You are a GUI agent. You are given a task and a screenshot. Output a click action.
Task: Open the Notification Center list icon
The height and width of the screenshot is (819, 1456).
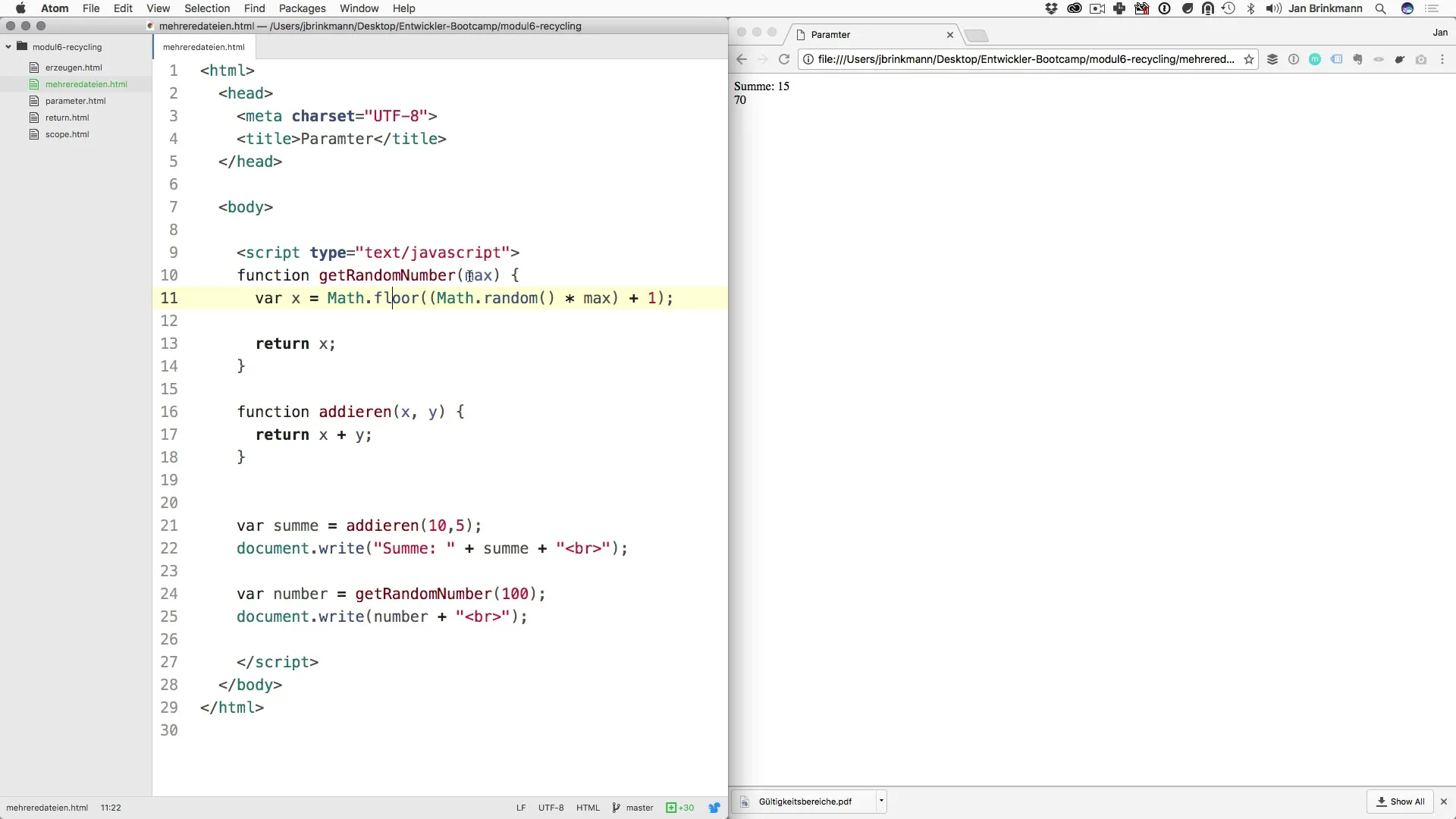(x=1432, y=8)
